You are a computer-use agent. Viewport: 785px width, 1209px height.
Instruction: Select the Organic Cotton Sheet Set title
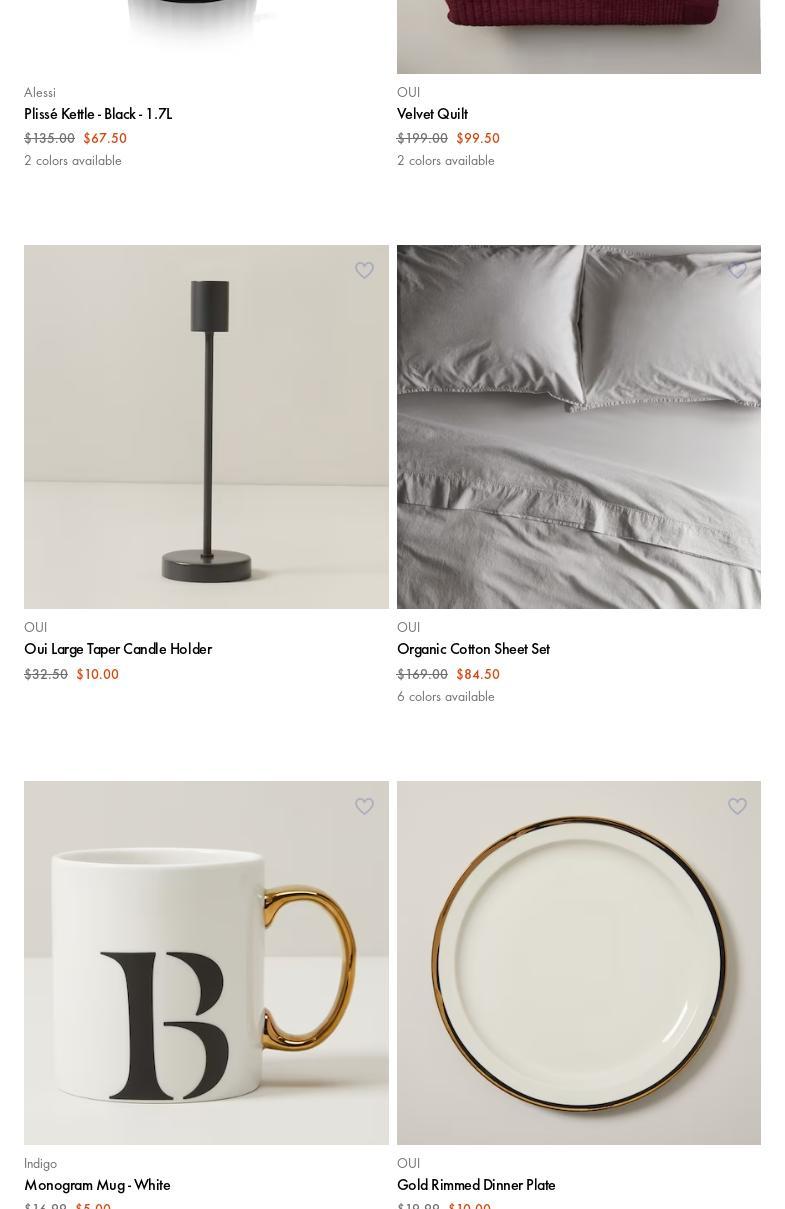coord(473,649)
